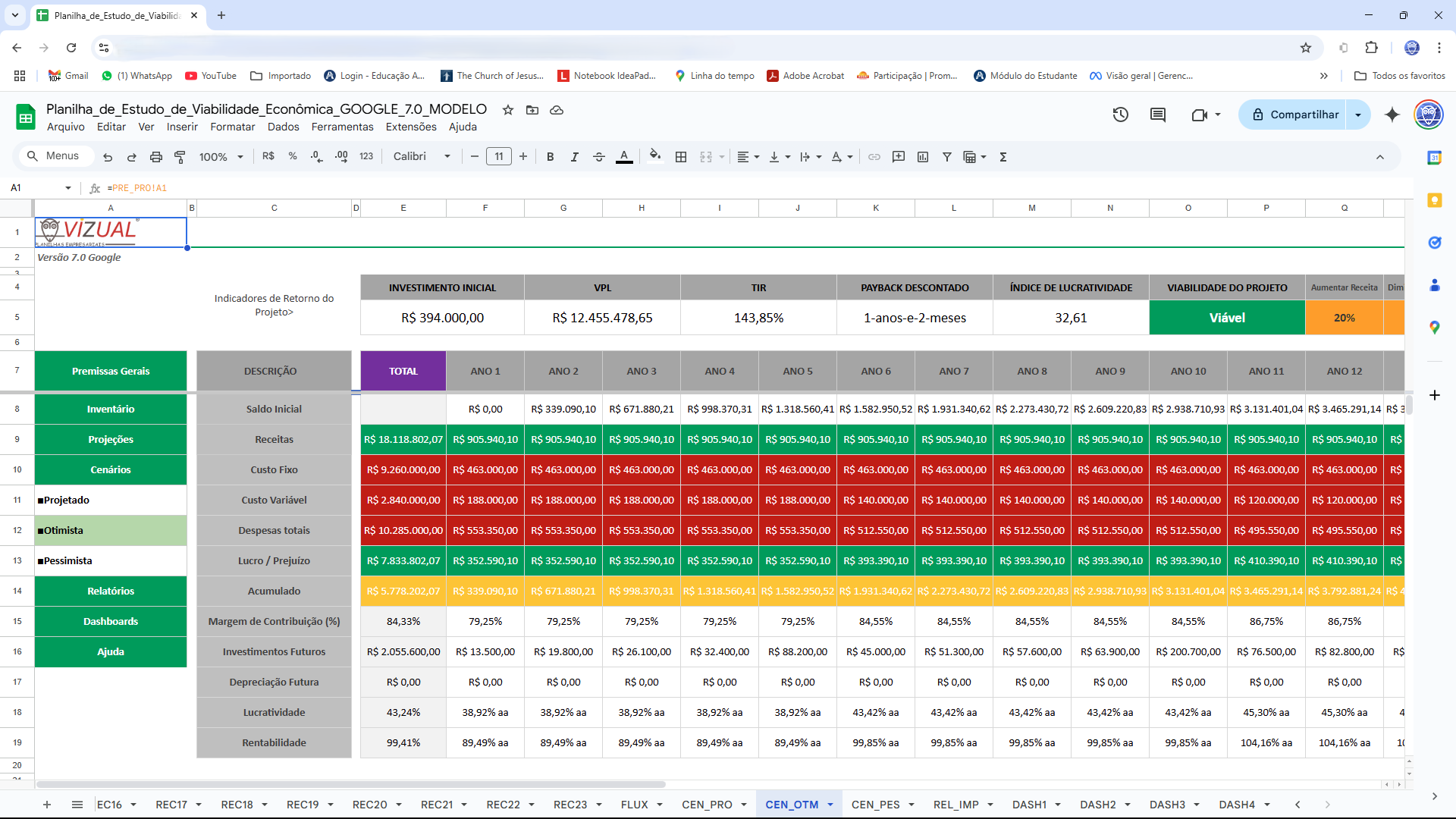This screenshot has width=1456, height=819.
Task: Toggle strikethrough formatting
Action: [598, 157]
